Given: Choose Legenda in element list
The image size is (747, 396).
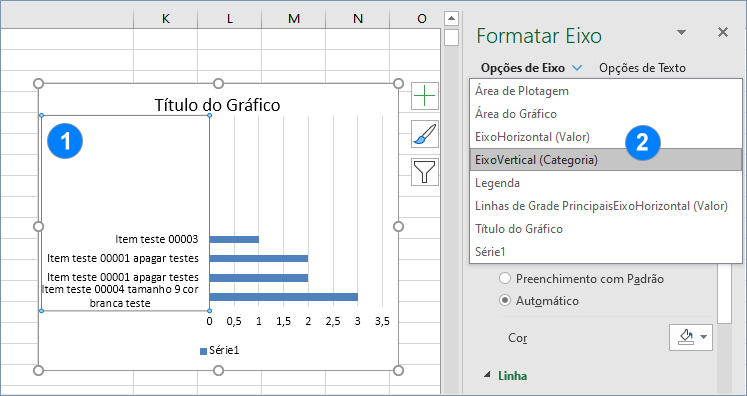Looking at the screenshot, I should click(x=606, y=183).
